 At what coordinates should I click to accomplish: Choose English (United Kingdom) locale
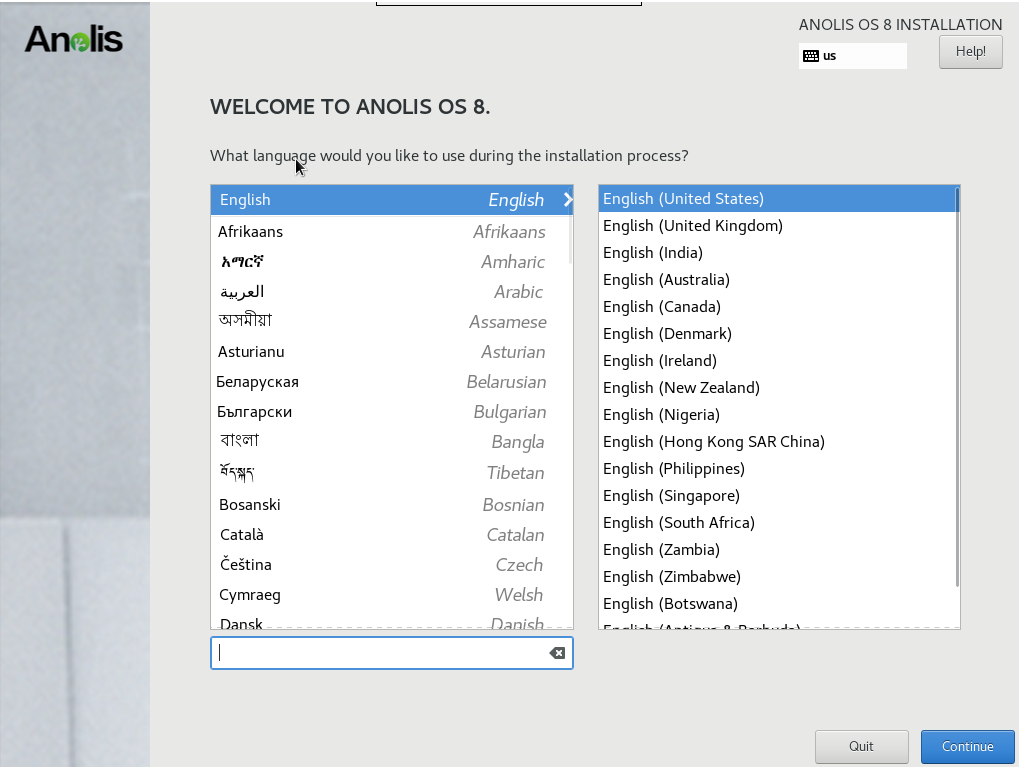pos(777,226)
